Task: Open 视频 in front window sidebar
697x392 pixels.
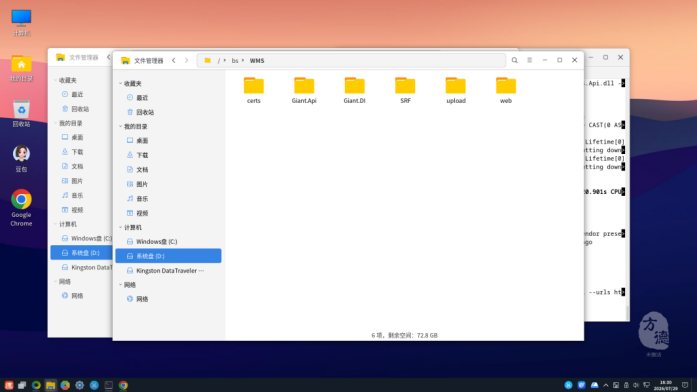Action: tap(168, 213)
